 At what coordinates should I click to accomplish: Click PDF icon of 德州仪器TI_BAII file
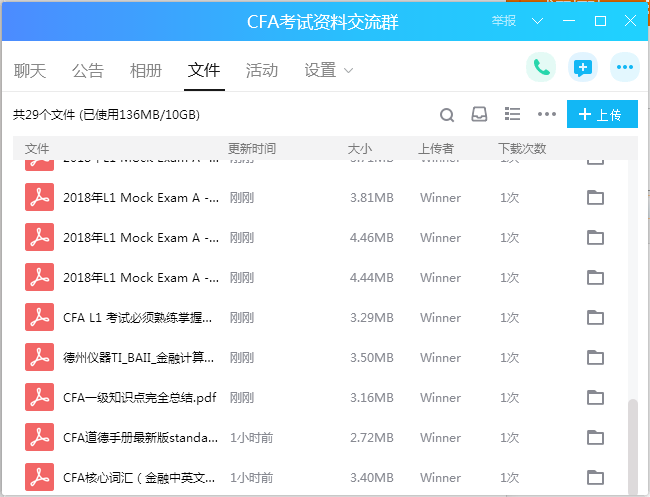(39, 357)
